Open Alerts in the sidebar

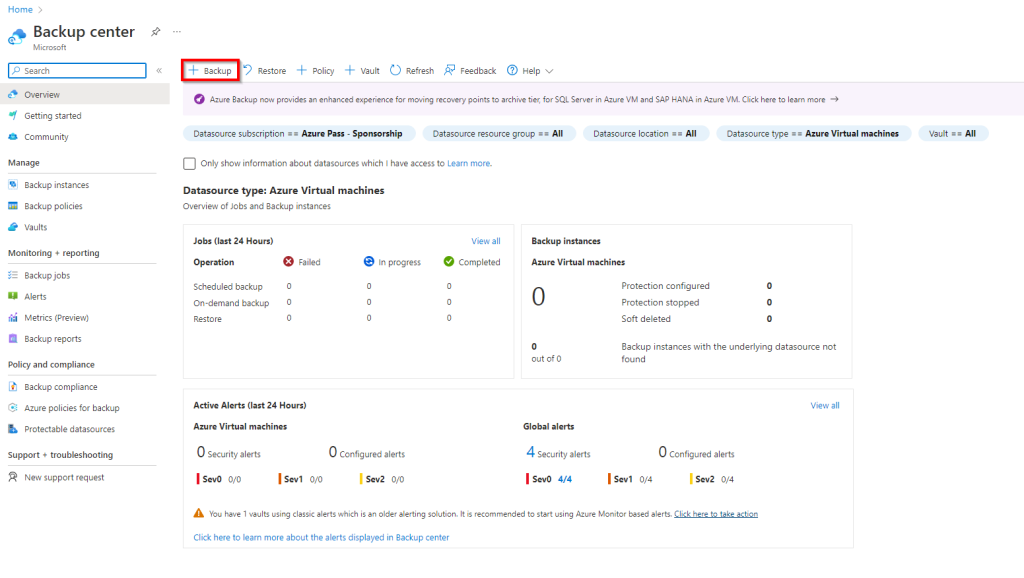[x=35, y=297]
